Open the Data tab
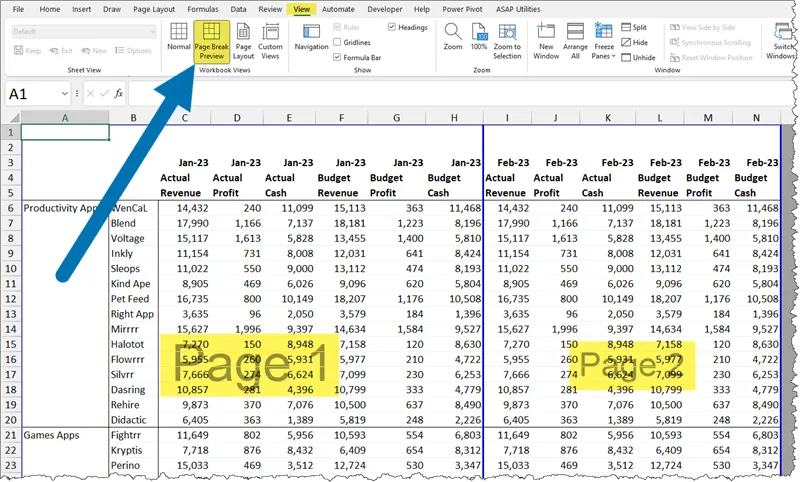 click(238, 9)
